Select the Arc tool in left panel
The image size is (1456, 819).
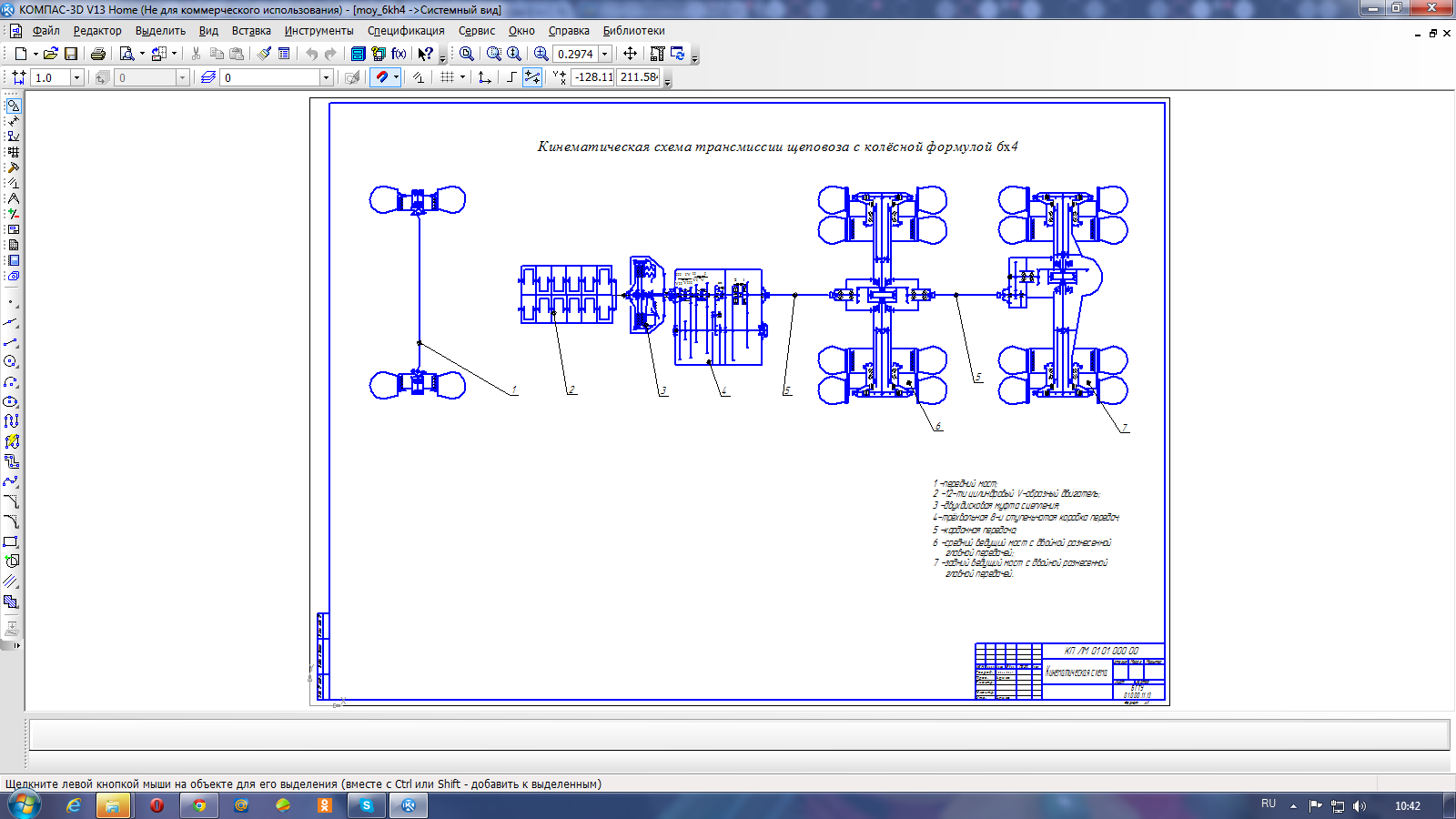(x=11, y=382)
